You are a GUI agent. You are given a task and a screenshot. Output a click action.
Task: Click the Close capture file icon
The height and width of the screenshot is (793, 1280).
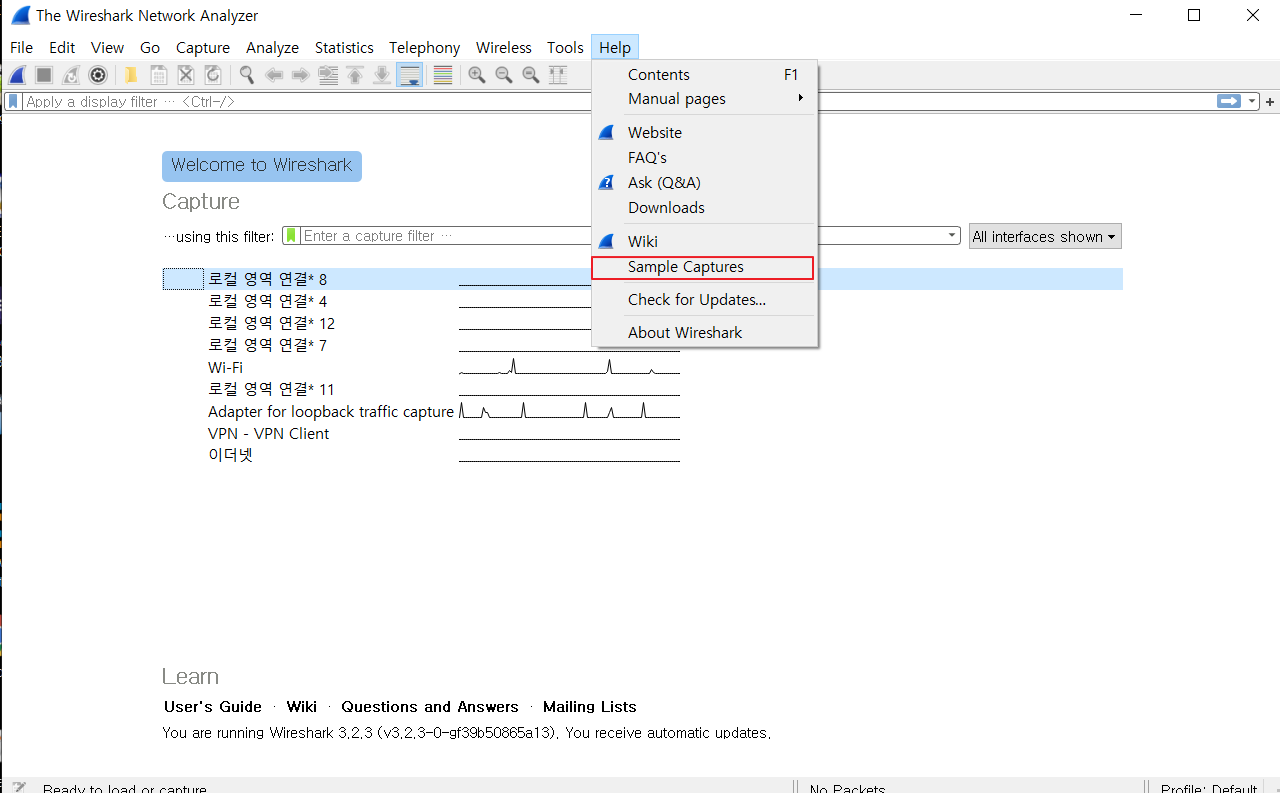185,75
